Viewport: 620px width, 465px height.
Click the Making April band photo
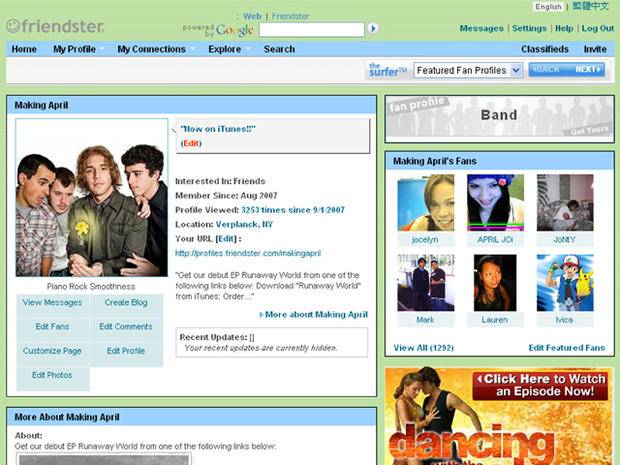(92, 197)
